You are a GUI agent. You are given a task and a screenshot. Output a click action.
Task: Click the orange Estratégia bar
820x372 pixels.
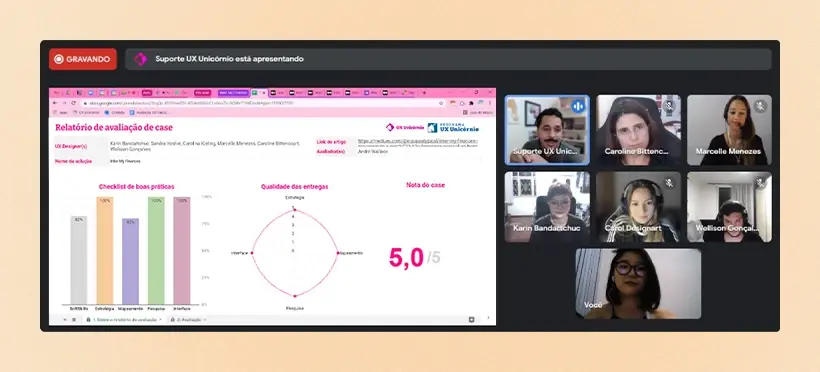[105, 251]
